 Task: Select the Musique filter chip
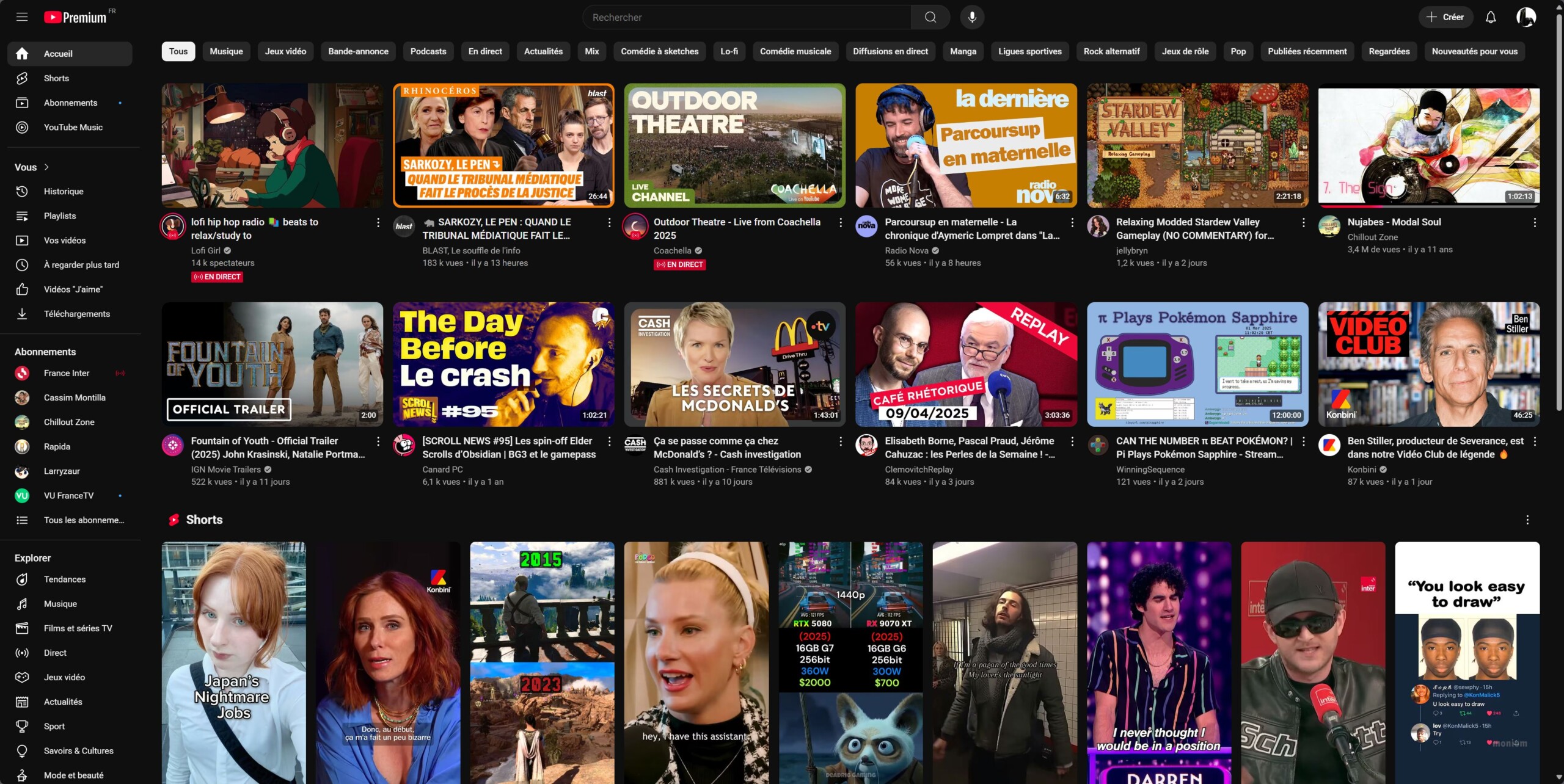point(226,51)
